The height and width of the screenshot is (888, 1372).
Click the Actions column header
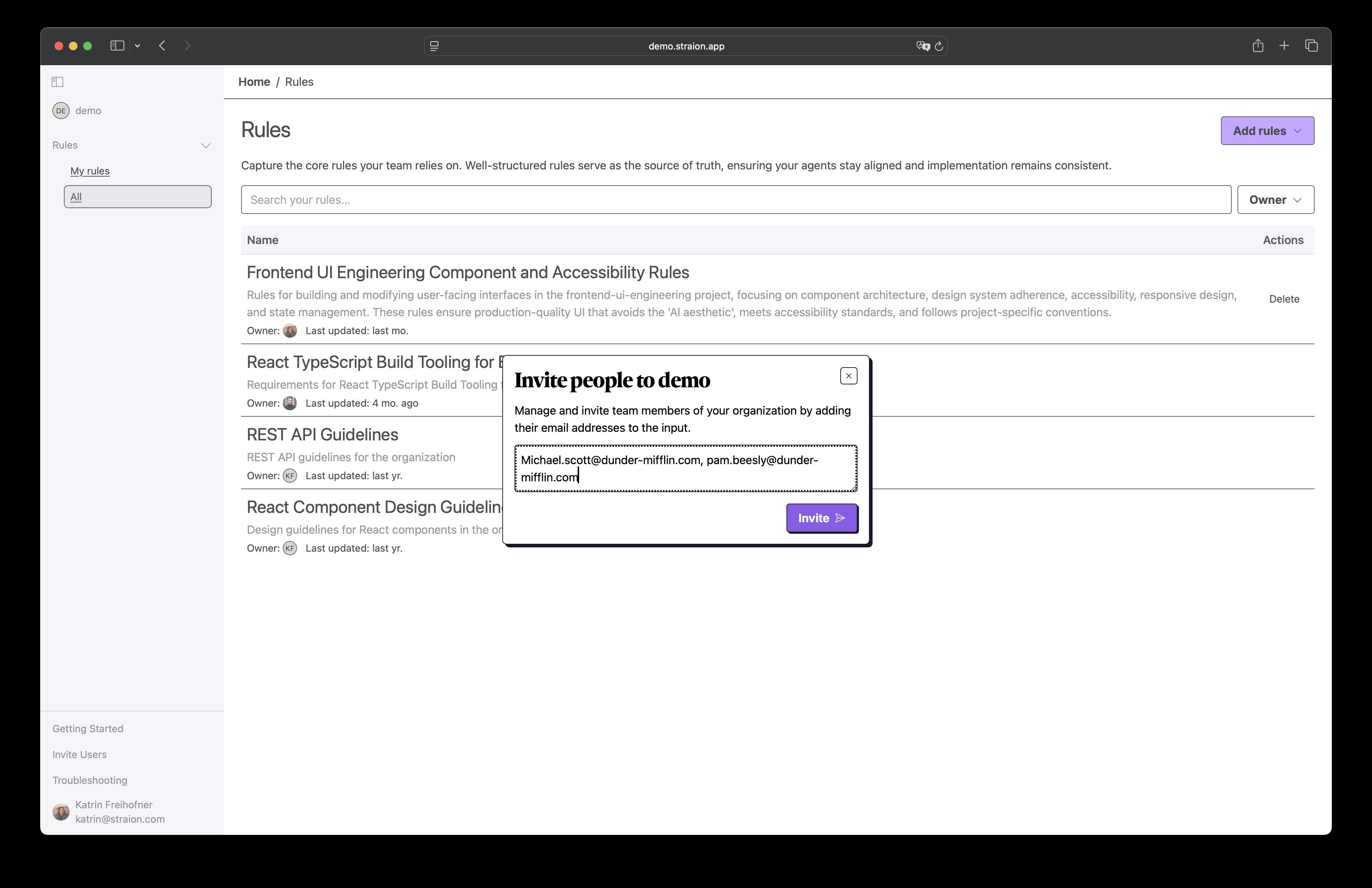coord(1283,240)
